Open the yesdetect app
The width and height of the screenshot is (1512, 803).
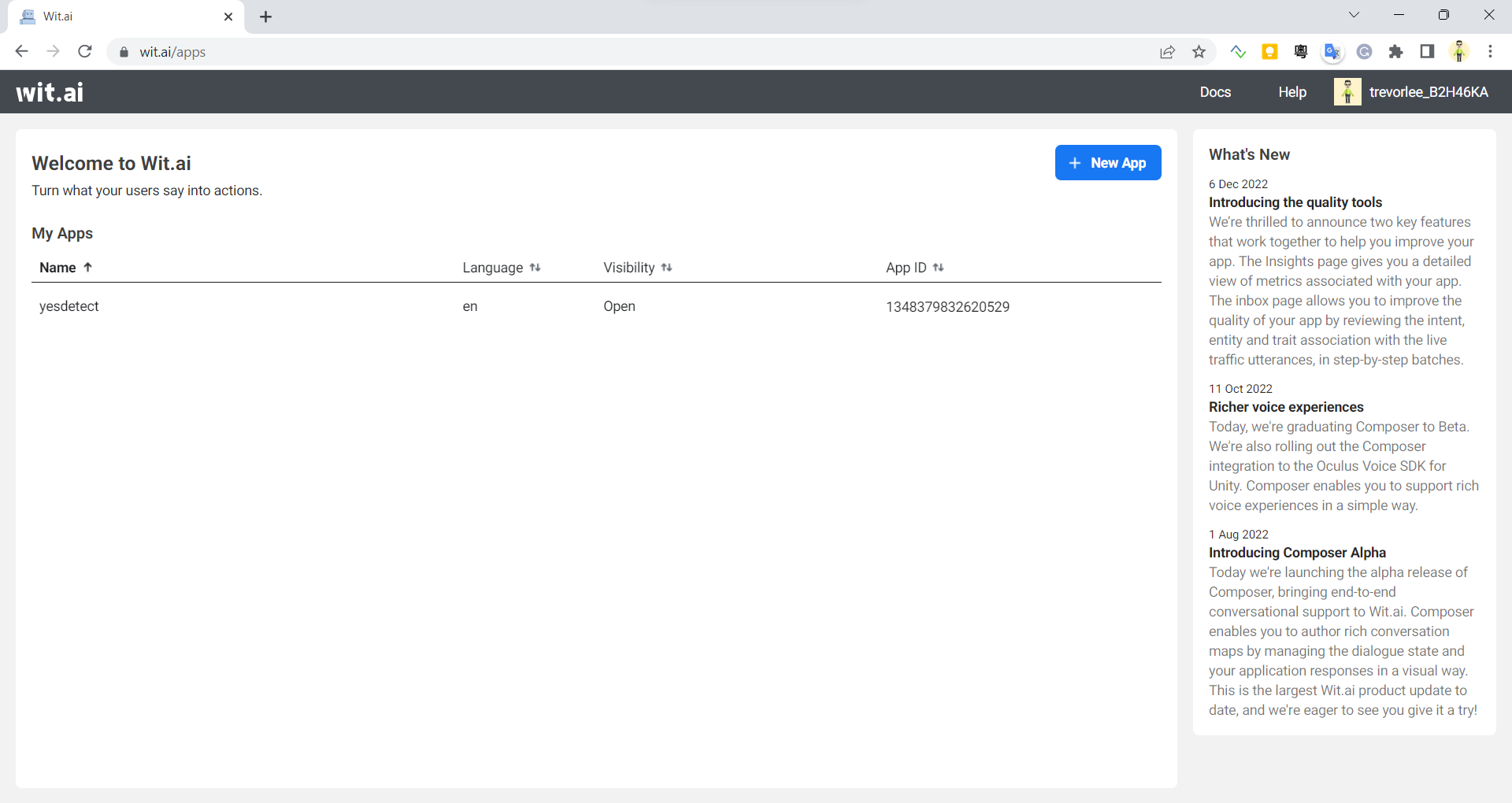[69, 306]
